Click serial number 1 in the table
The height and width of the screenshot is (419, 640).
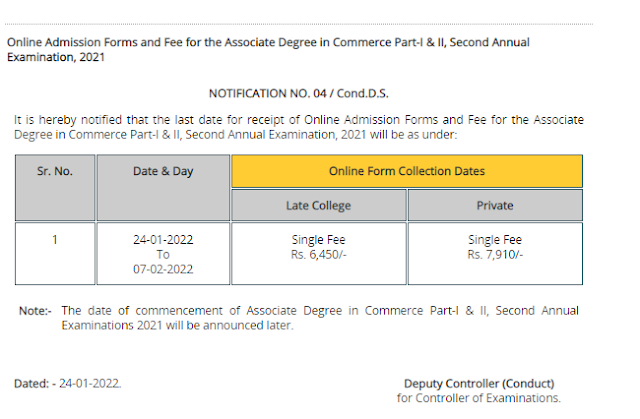[x=55, y=240]
